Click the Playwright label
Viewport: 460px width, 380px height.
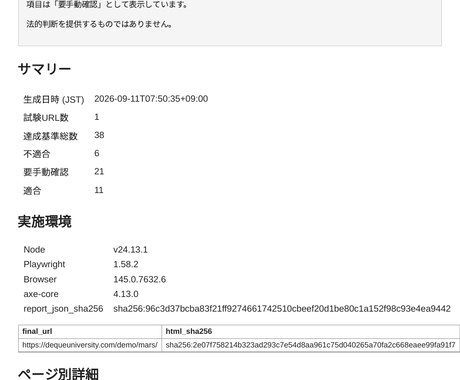pyautogui.click(x=44, y=264)
